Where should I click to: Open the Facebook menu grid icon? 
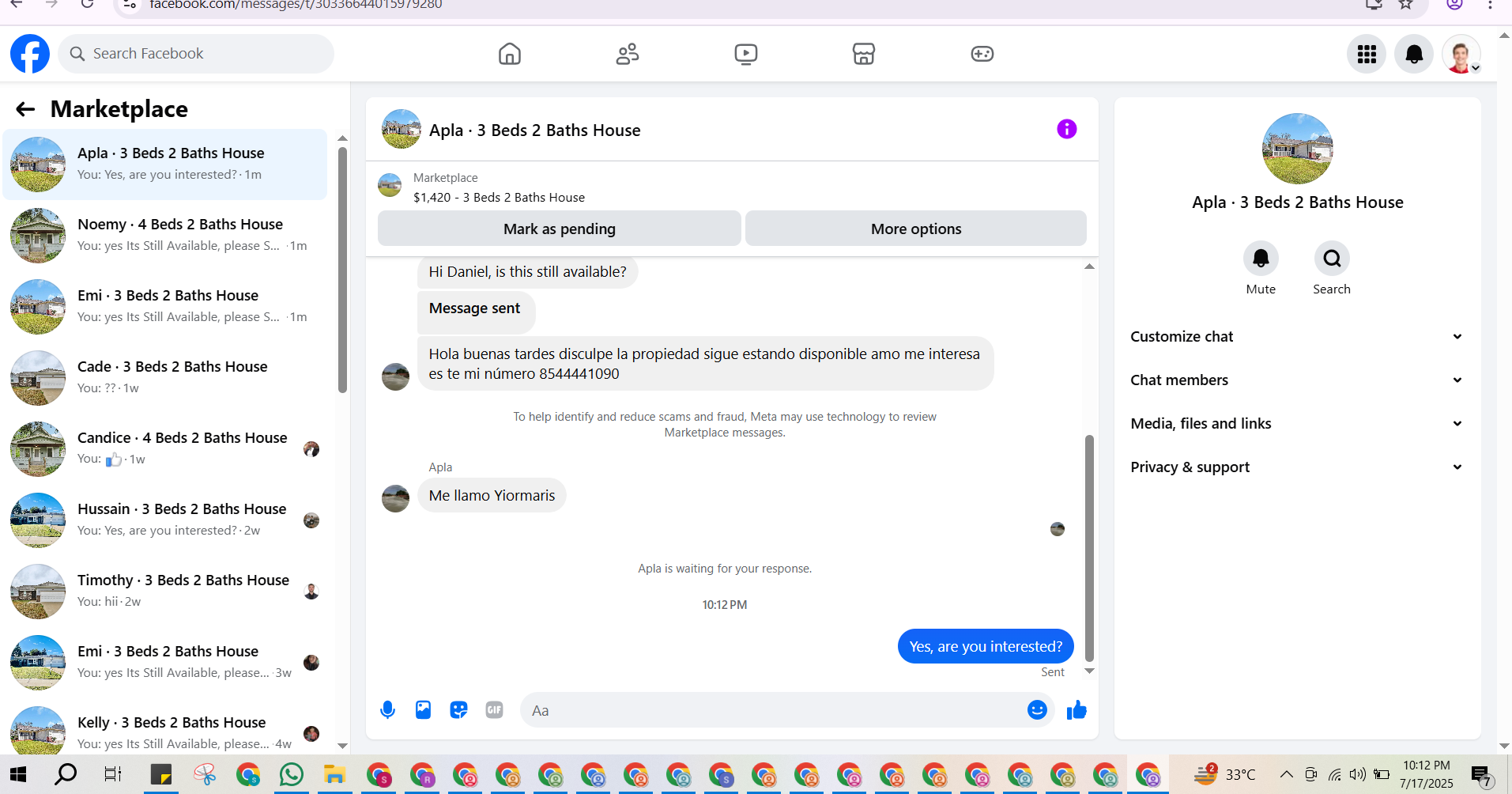point(1367,54)
